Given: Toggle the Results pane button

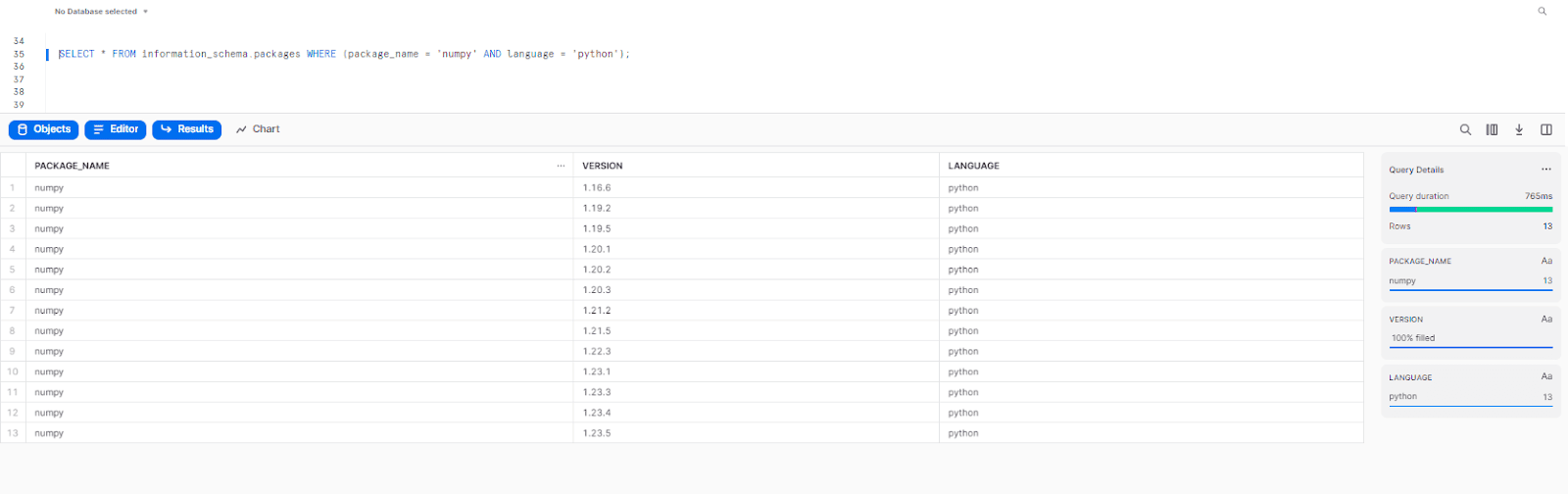Looking at the screenshot, I should 186,129.
